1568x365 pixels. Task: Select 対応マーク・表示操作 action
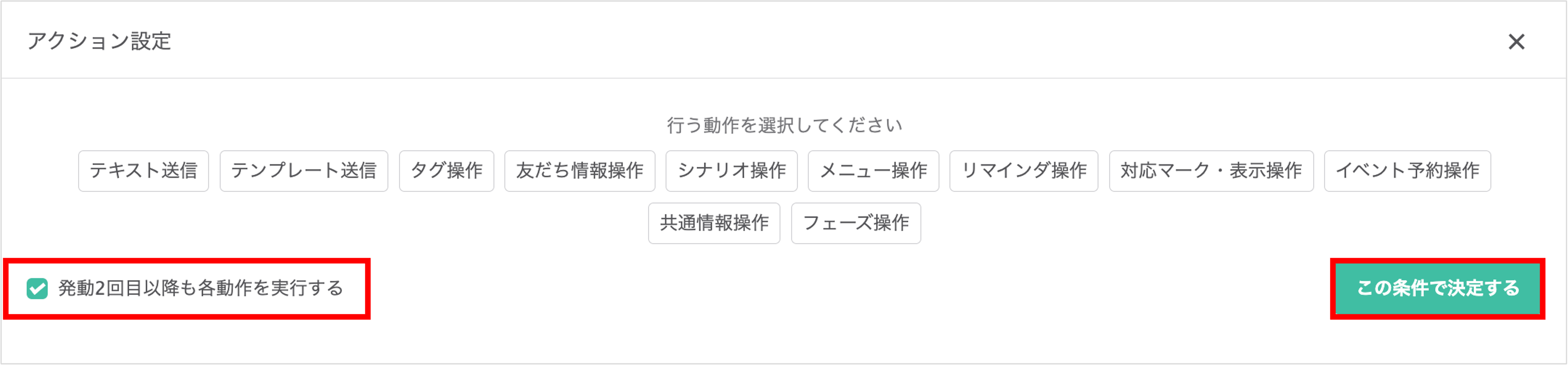coord(1211,171)
